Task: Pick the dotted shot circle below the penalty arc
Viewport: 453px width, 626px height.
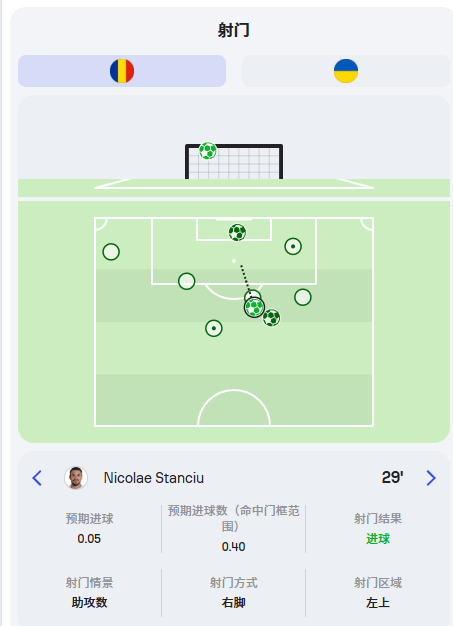Action: pyautogui.click(x=214, y=328)
